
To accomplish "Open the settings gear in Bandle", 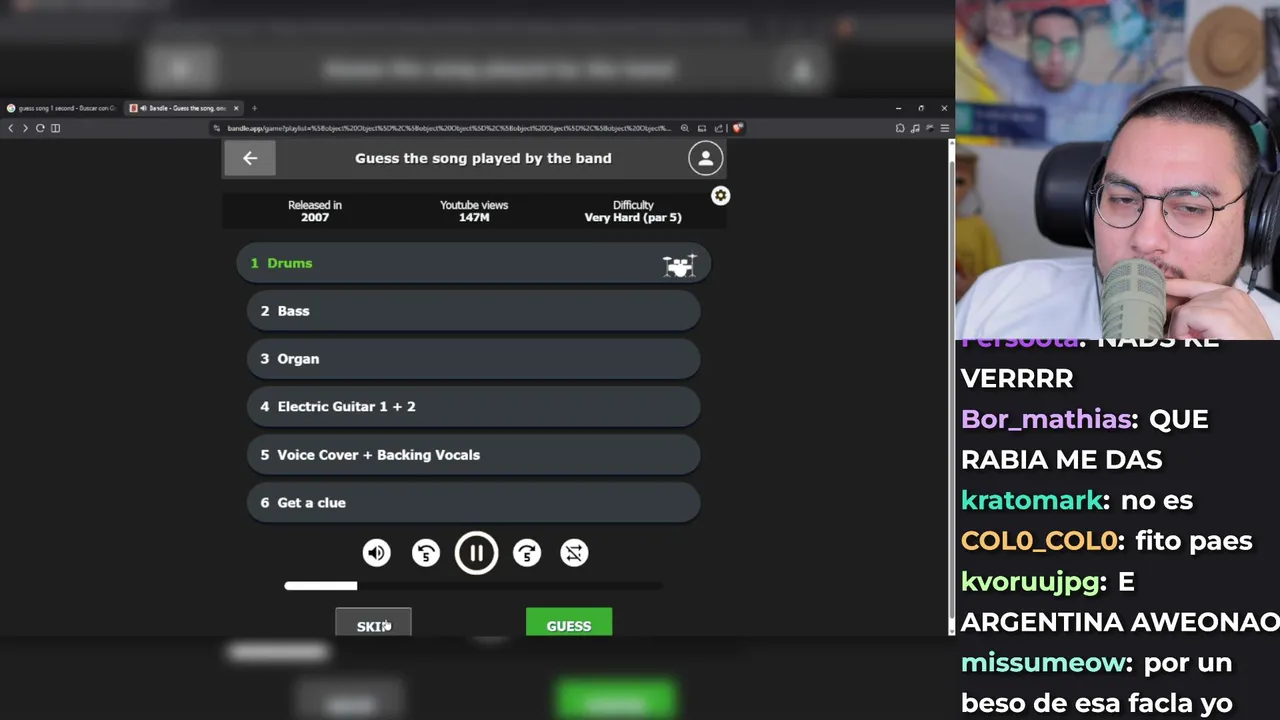I will point(720,196).
